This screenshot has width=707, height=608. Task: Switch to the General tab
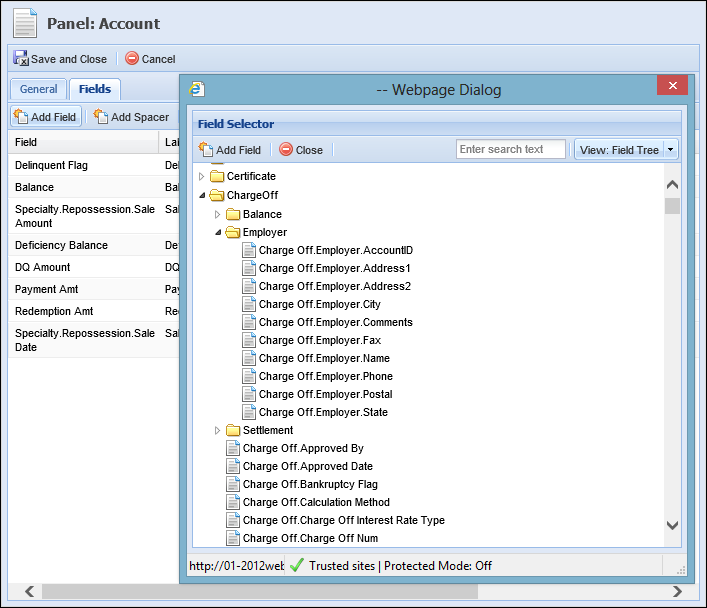tap(38, 89)
